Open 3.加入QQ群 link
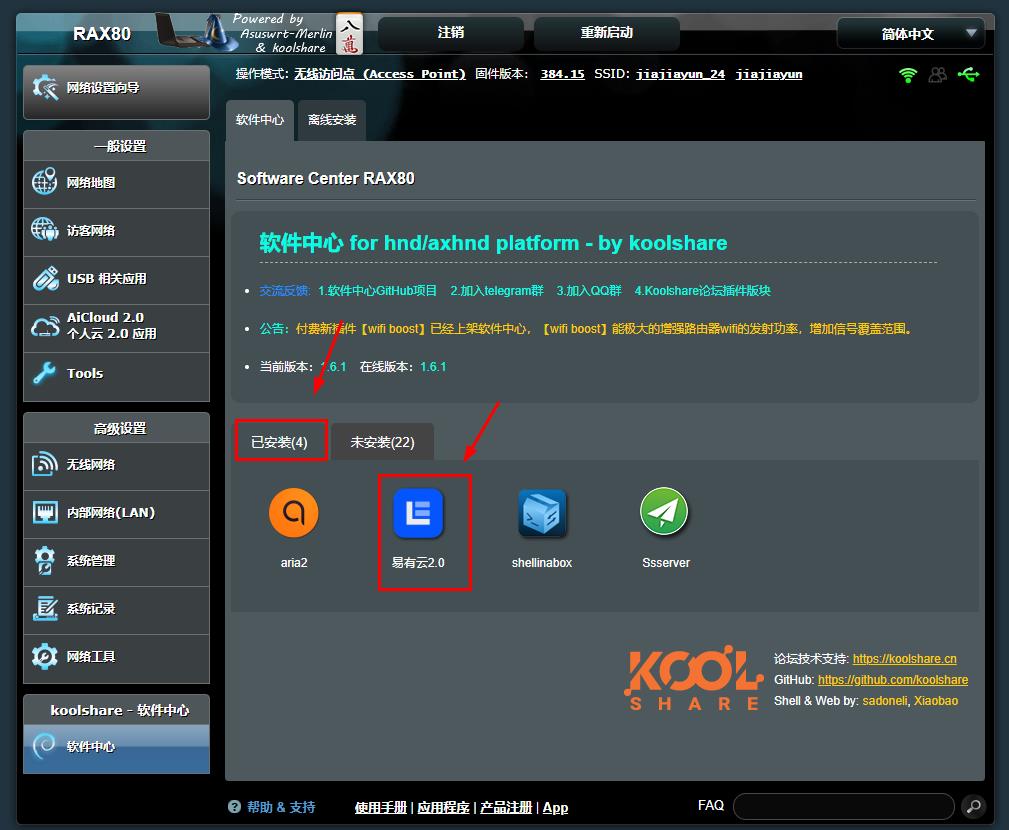This screenshot has width=1009, height=830. tap(589, 291)
